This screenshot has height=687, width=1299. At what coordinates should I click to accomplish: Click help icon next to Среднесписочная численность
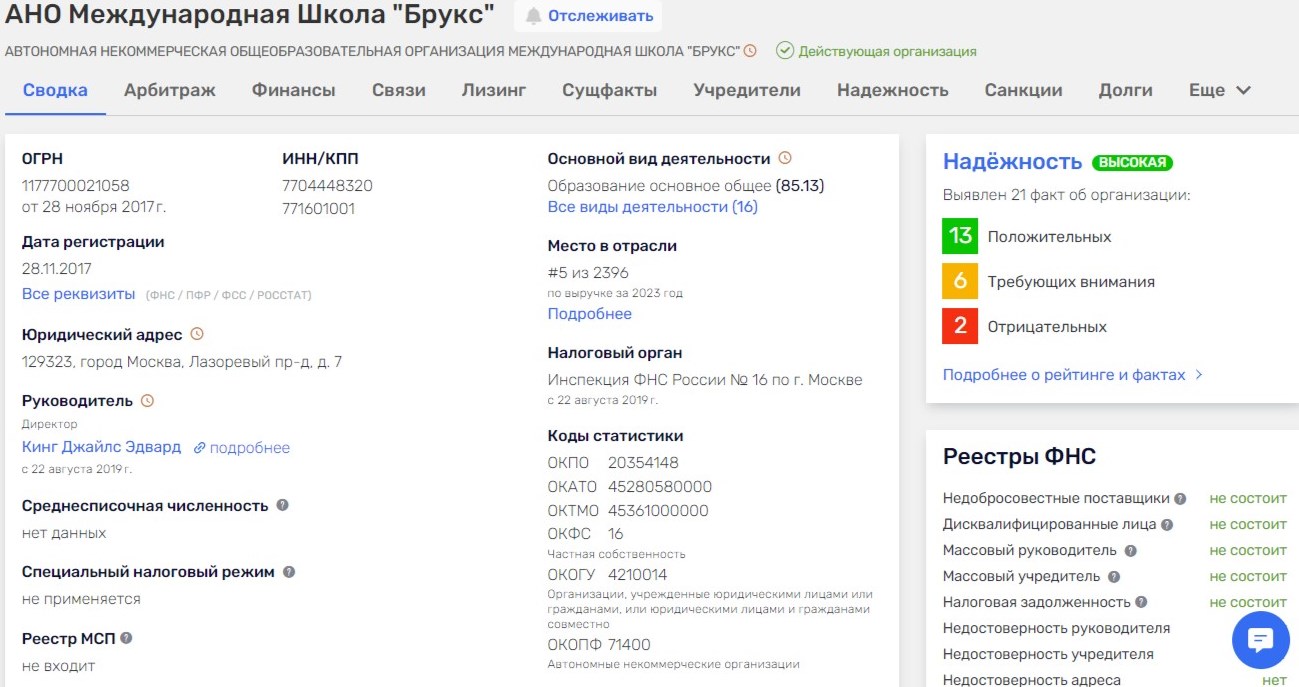[x=282, y=505]
